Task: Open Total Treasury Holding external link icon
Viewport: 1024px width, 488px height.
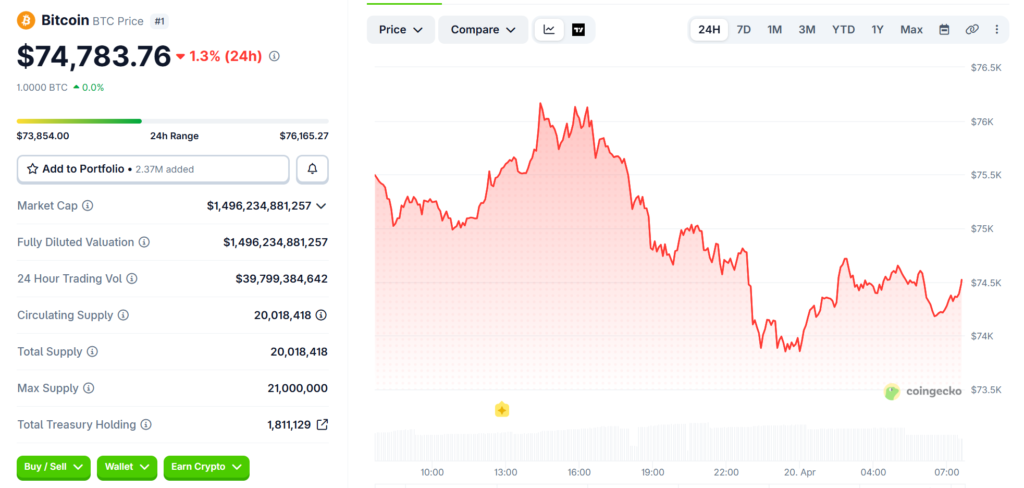Action: (x=322, y=425)
